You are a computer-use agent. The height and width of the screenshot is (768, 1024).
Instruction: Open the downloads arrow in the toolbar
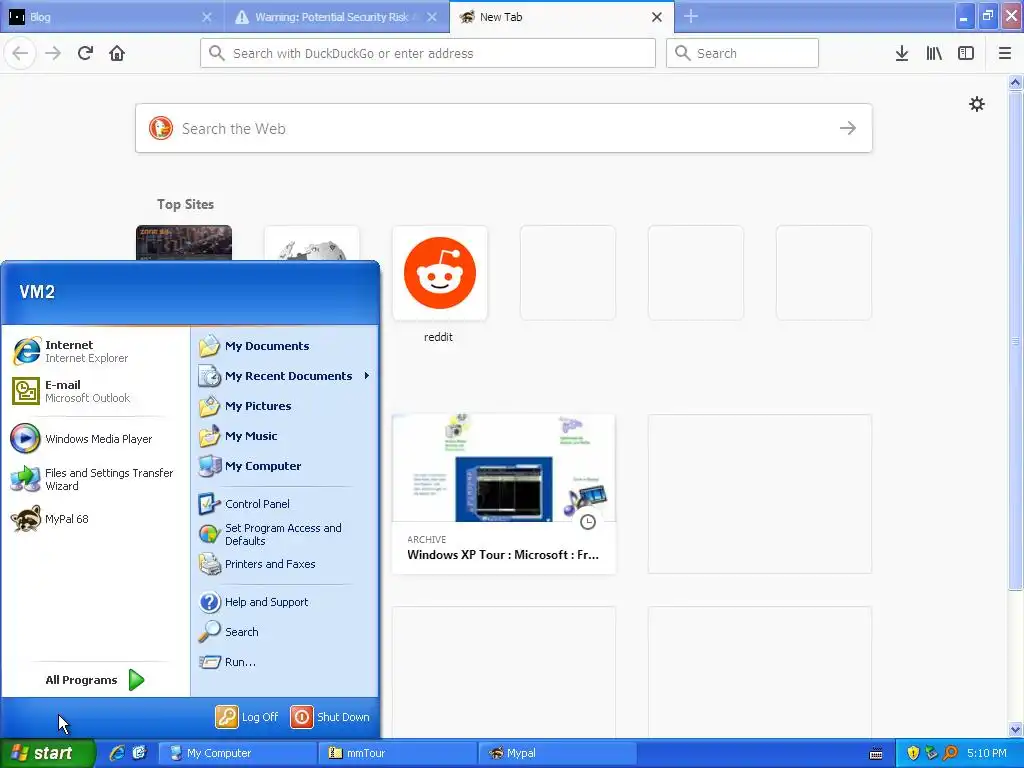point(902,53)
